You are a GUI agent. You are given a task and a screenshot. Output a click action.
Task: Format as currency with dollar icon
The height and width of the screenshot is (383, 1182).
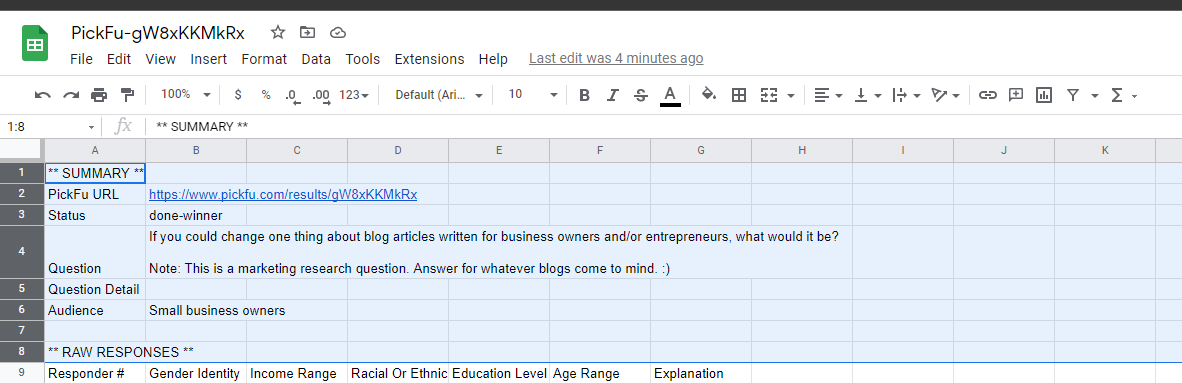238,95
